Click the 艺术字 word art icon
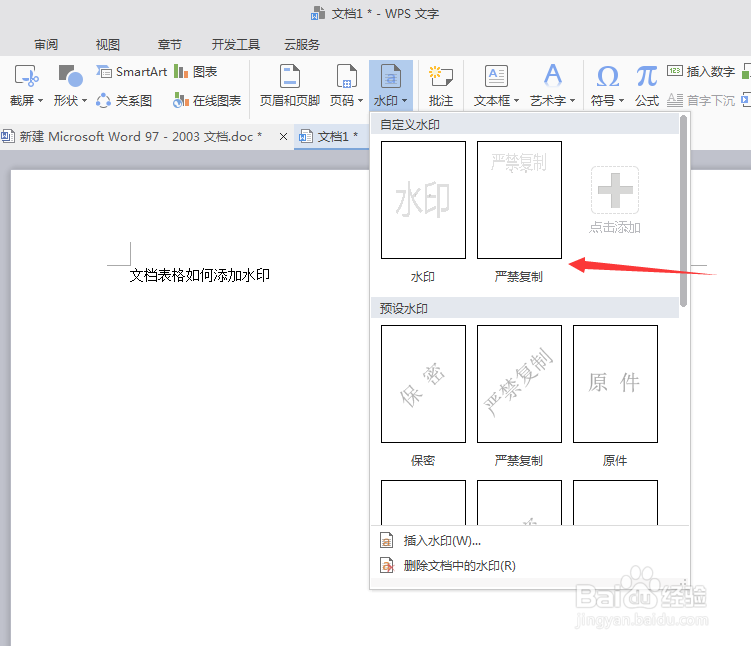Image resolution: width=751 pixels, height=646 pixels. (x=553, y=75)
